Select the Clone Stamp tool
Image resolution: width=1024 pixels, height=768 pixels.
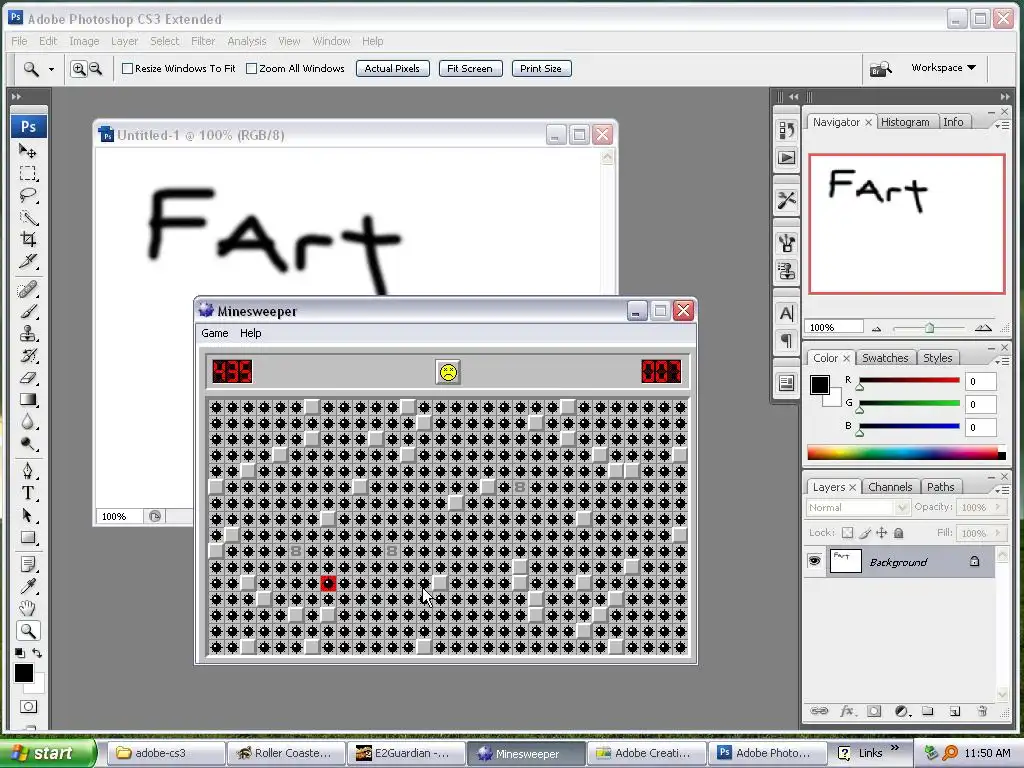coord(27,334)
